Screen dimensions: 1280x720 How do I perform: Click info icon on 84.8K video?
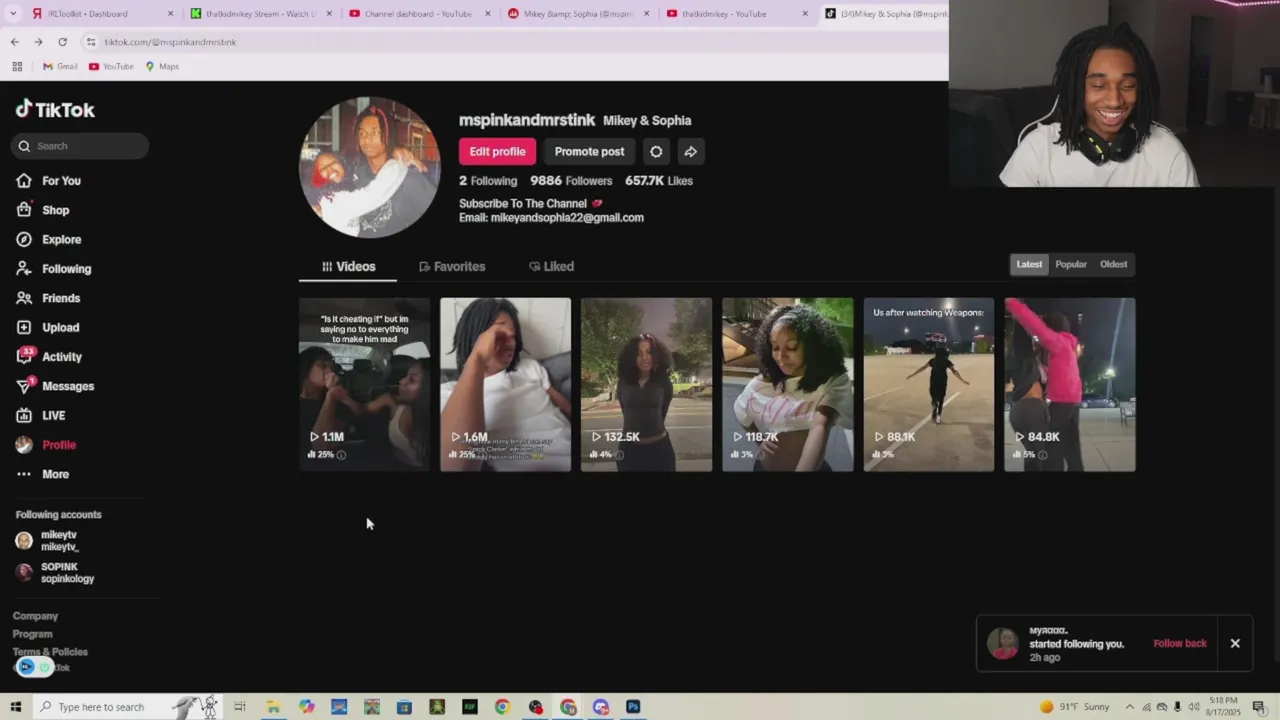coord(1042,455)
